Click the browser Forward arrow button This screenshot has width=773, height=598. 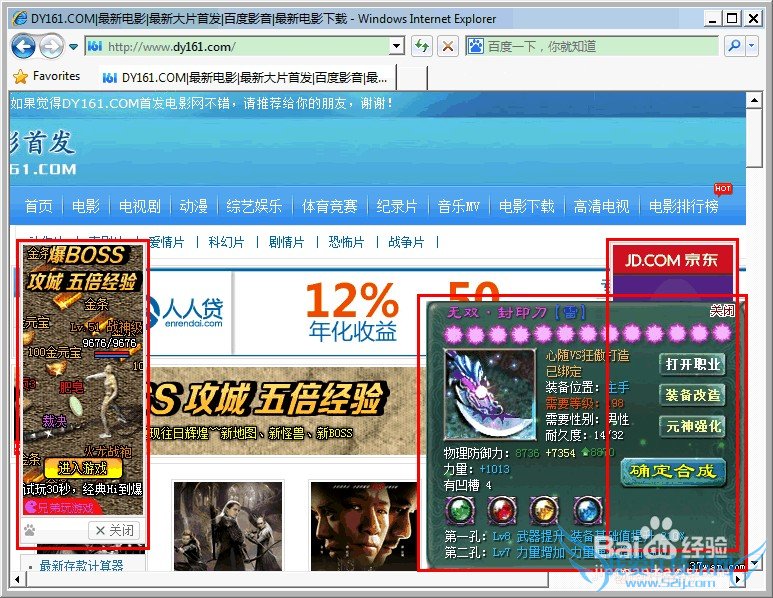coord(51,47)
